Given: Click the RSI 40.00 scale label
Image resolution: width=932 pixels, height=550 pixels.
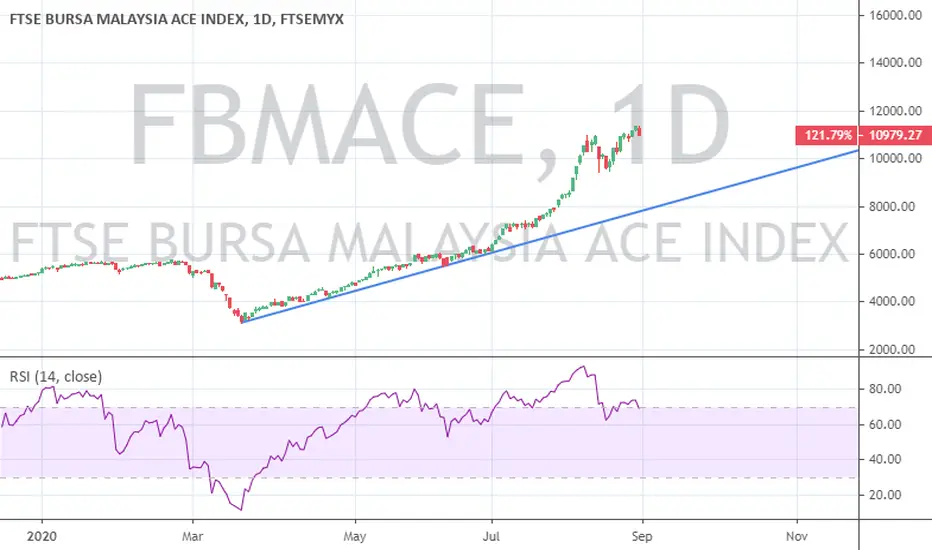Looking at the screenshot, I should point(885,459).
